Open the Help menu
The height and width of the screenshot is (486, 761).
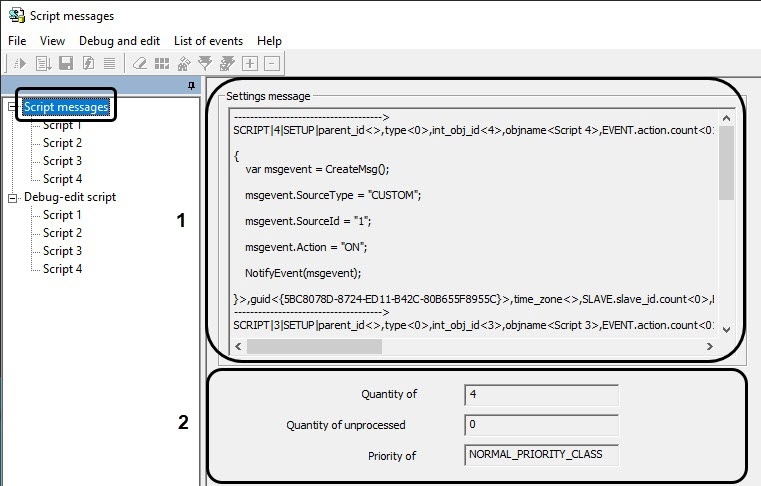click(269, 41)
